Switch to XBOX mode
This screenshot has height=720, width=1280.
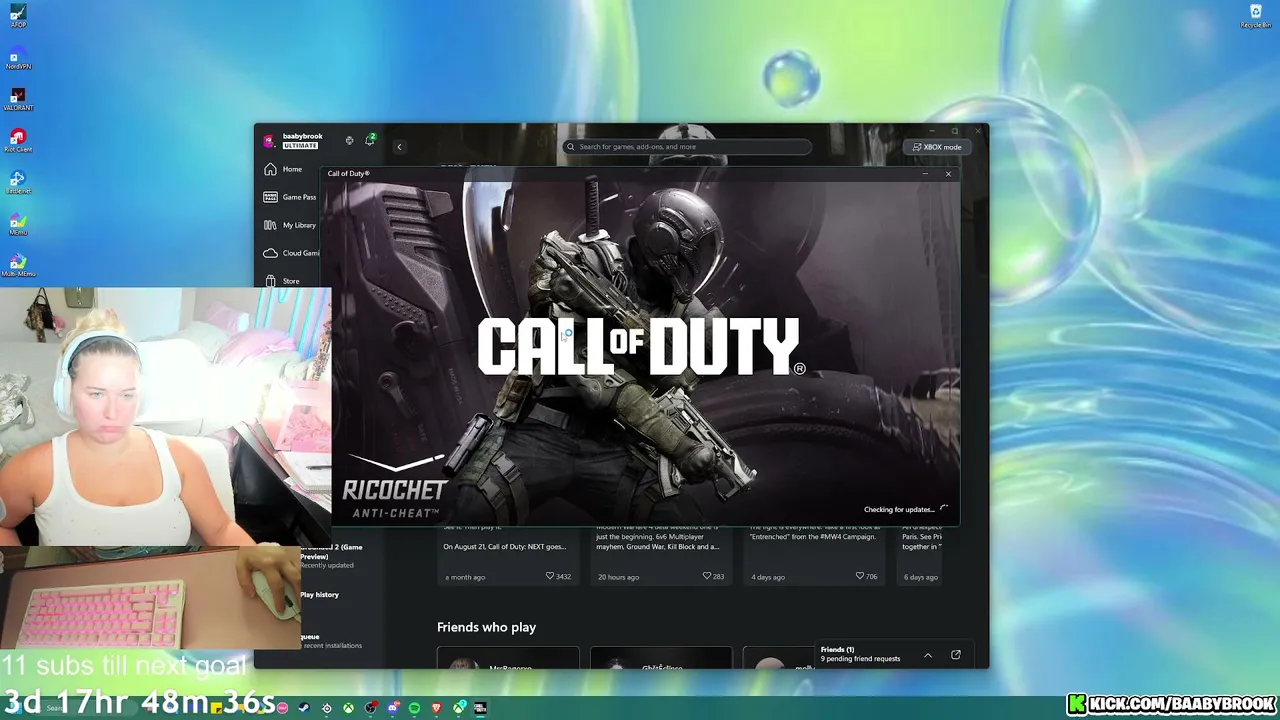pos(937,147)
